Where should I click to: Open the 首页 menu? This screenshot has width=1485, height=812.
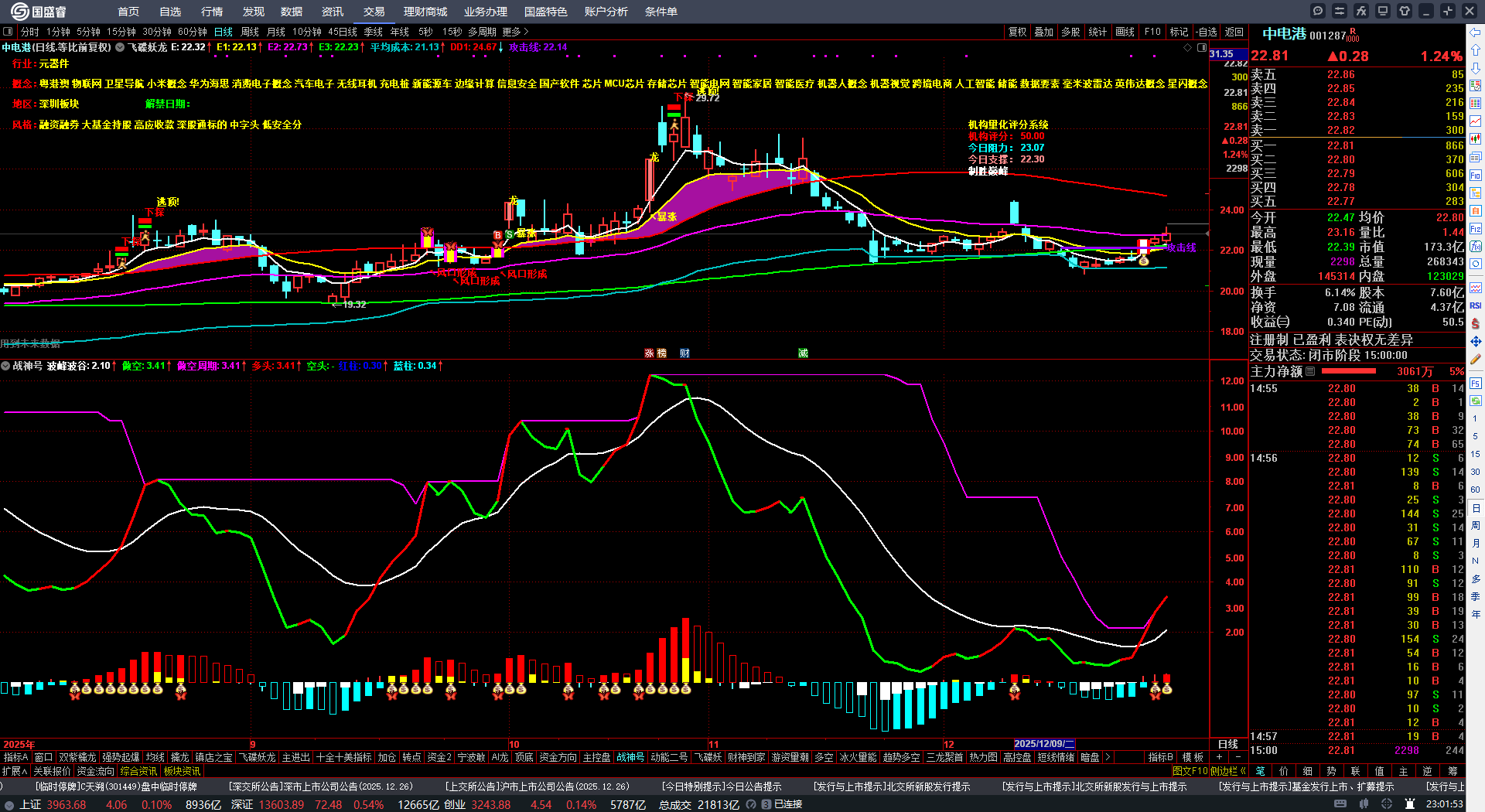pyautogui.click(x=128, y=12)
